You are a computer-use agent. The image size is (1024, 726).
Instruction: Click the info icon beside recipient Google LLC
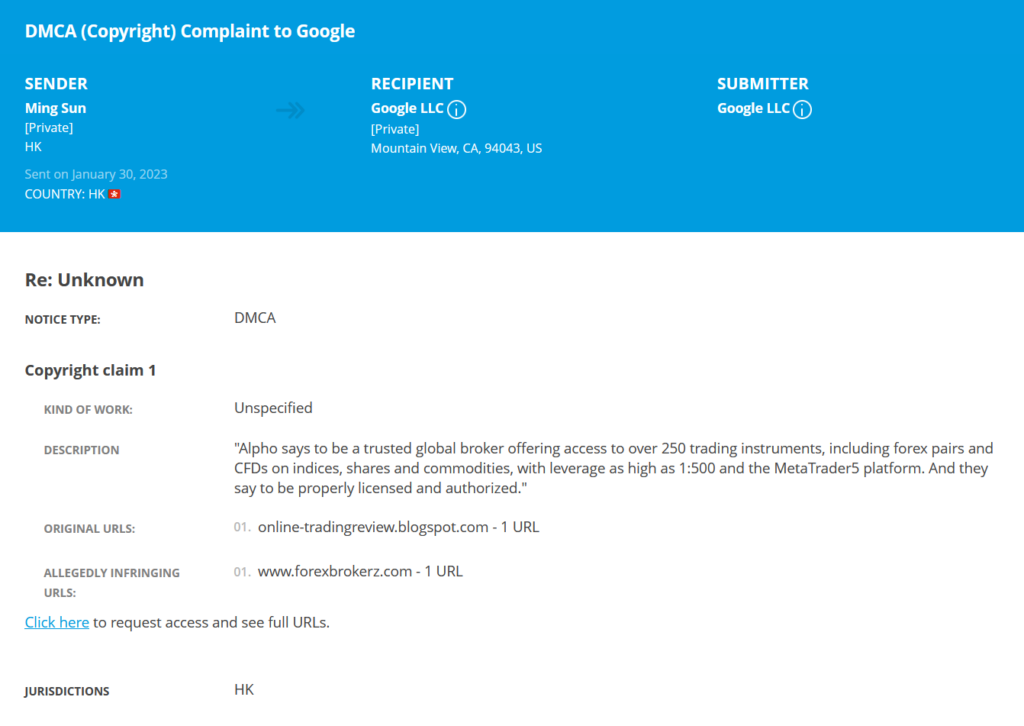click(x=456, y=109)
